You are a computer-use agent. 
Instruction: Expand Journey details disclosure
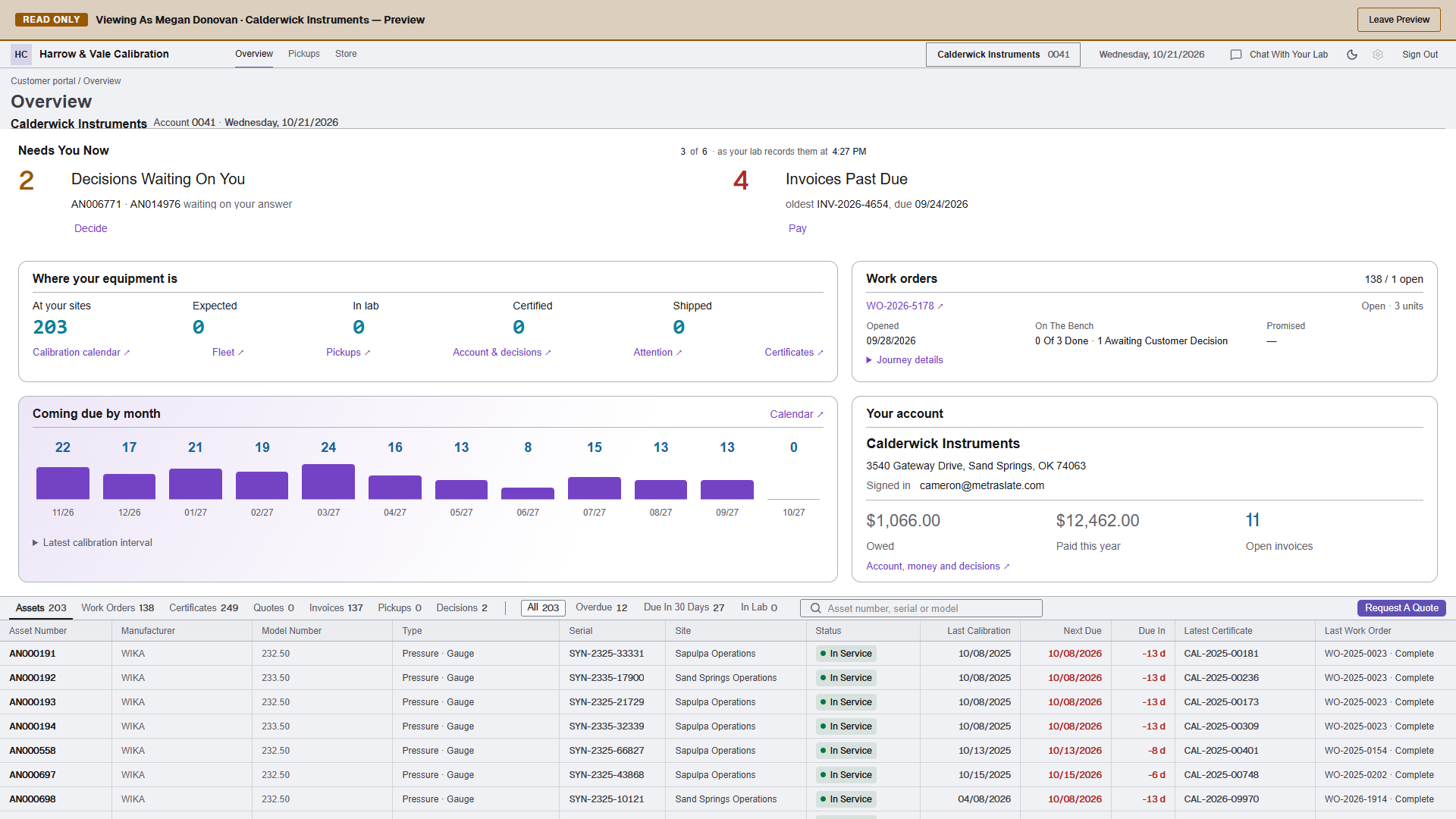(x=905, y=360)
